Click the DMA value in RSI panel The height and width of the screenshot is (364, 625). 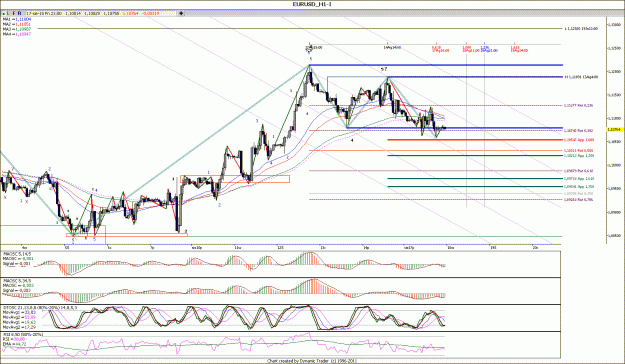15,344
